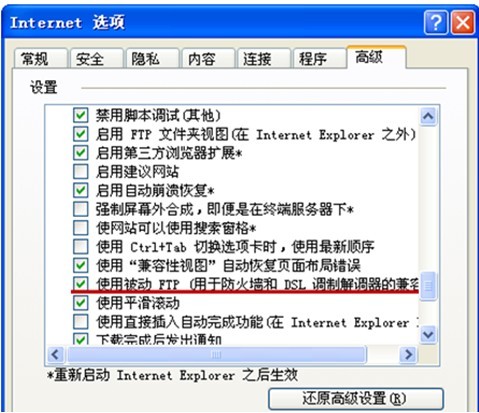Click the up arrow of vertical scrollbar
Image resolution: width=479 pixels, height=413 pixels.
pyautogui.click(x=428, y=116)
